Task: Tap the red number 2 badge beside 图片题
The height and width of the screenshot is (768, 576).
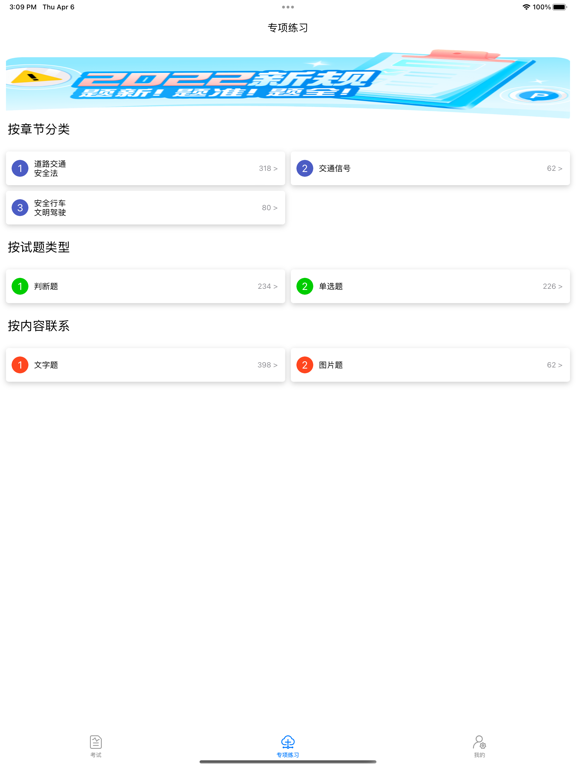Action: [x=305, y=365]
